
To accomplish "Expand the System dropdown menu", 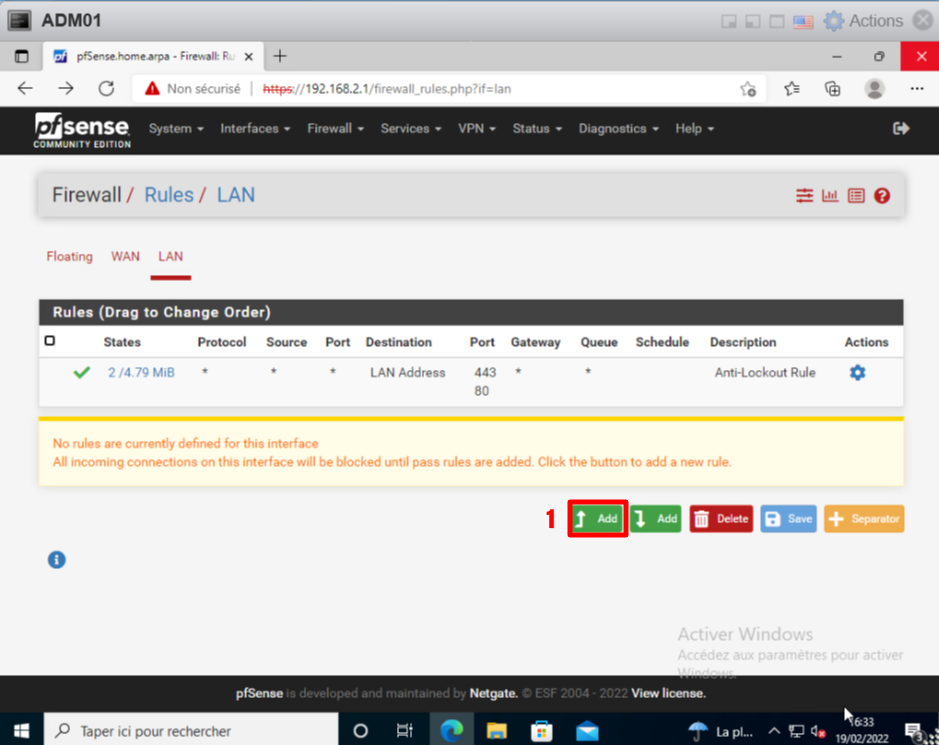I will pos(176,129).
